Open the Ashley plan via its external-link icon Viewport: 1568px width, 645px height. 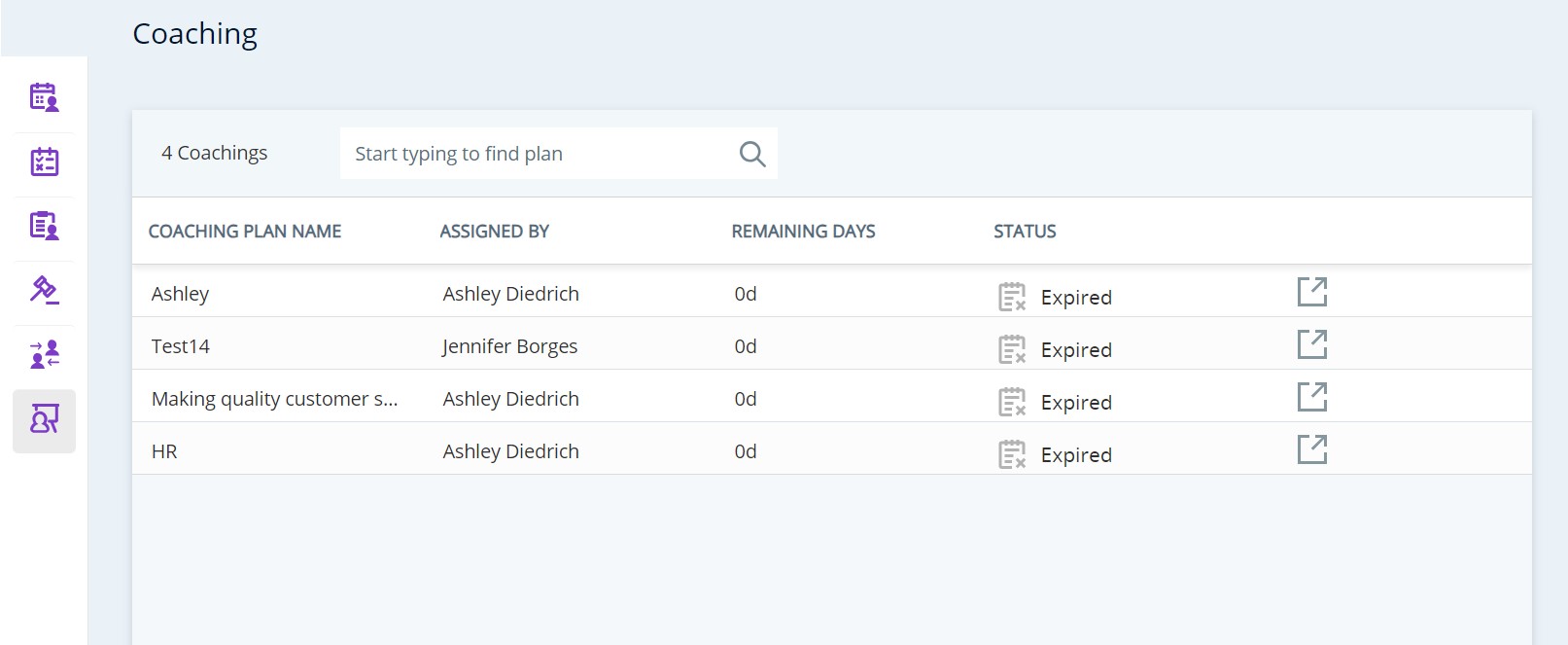click(x=1311, y=292)
